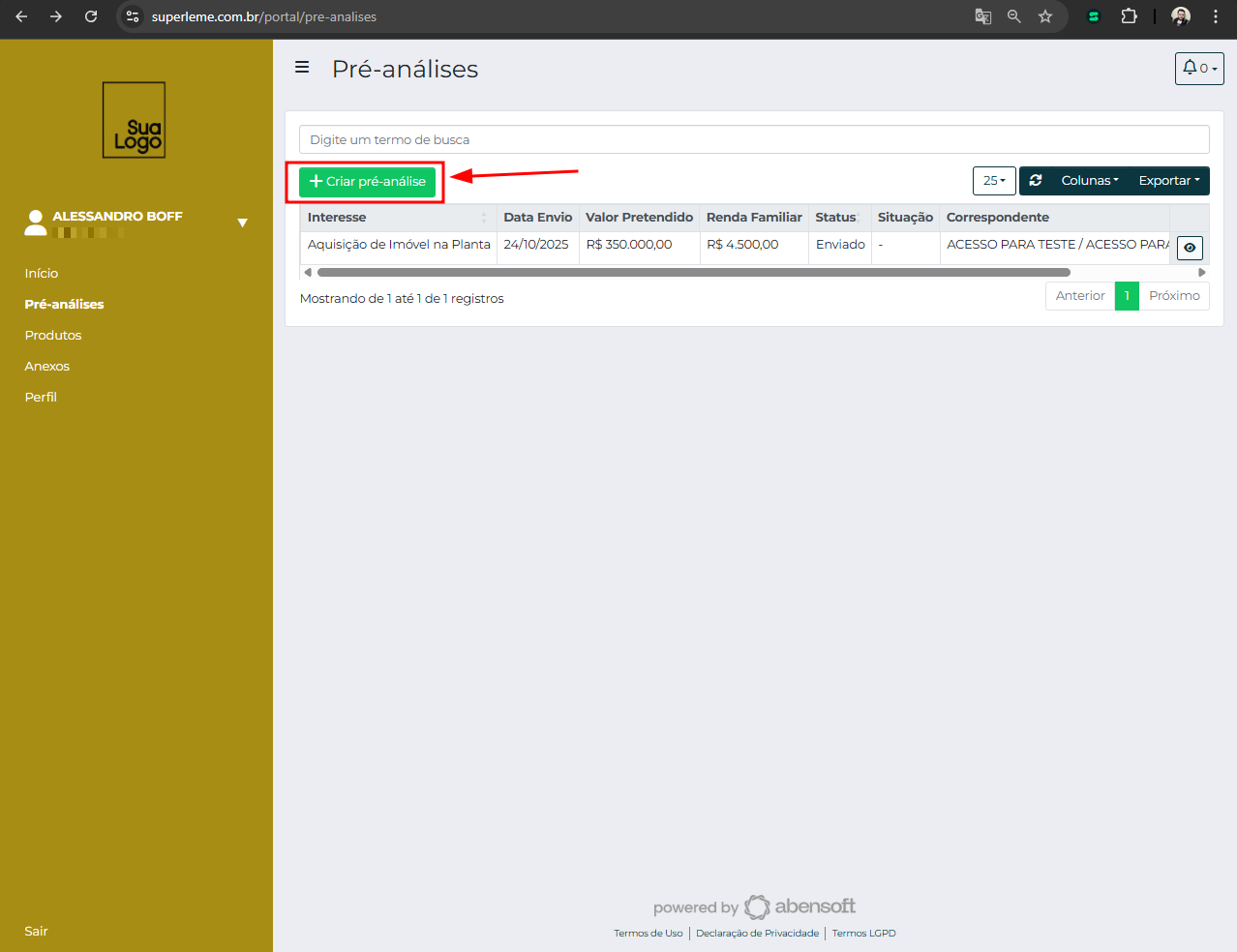Screen dimensions: 1237x952
Task: Click the browser zoom magnifier icon
Action: tap(1014, 16)
